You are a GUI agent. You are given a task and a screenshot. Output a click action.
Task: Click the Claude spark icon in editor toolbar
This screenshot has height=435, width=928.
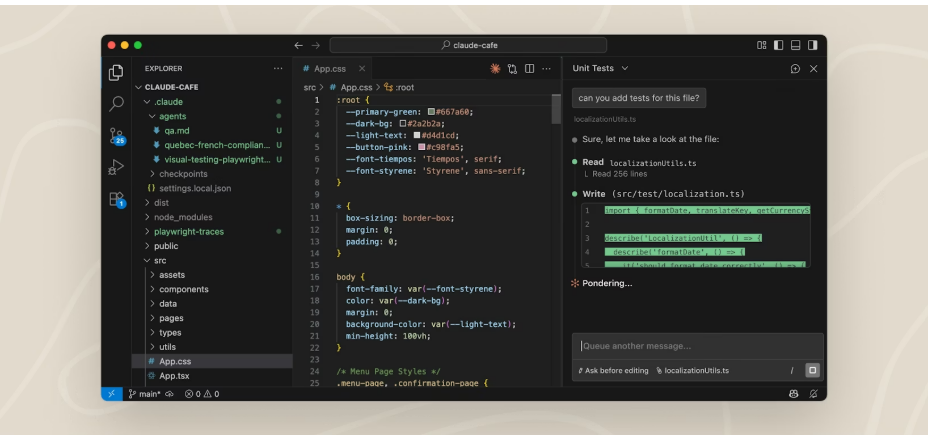coord(495,69)
